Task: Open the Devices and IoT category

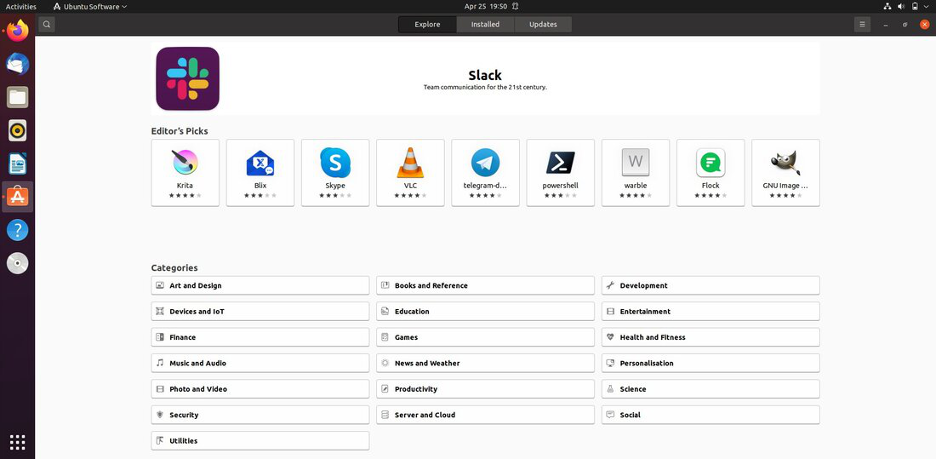Action: coord(260,311)
